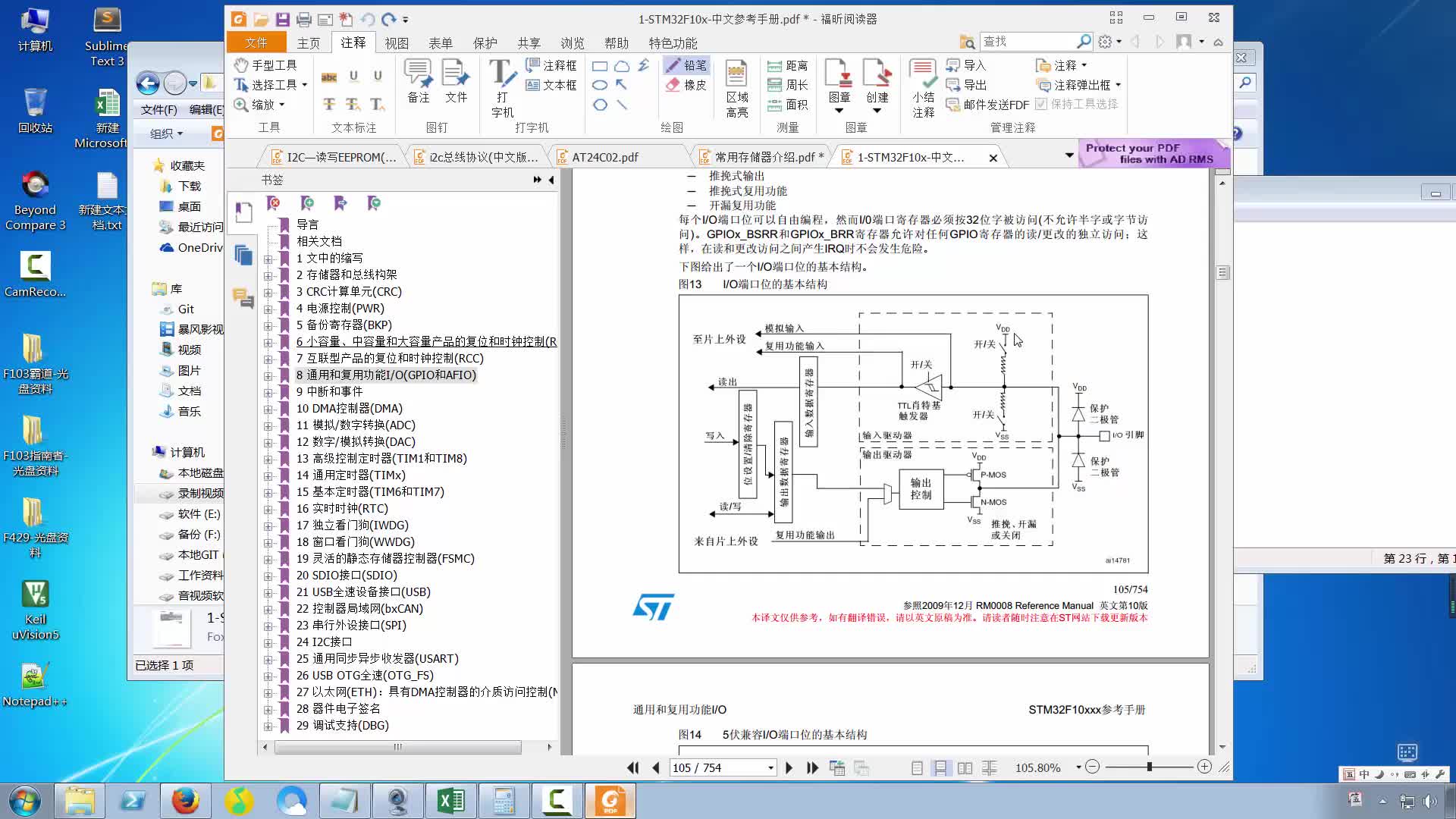Open the page thumbnails panel icon in sidebar

click(x=243, y=256)
